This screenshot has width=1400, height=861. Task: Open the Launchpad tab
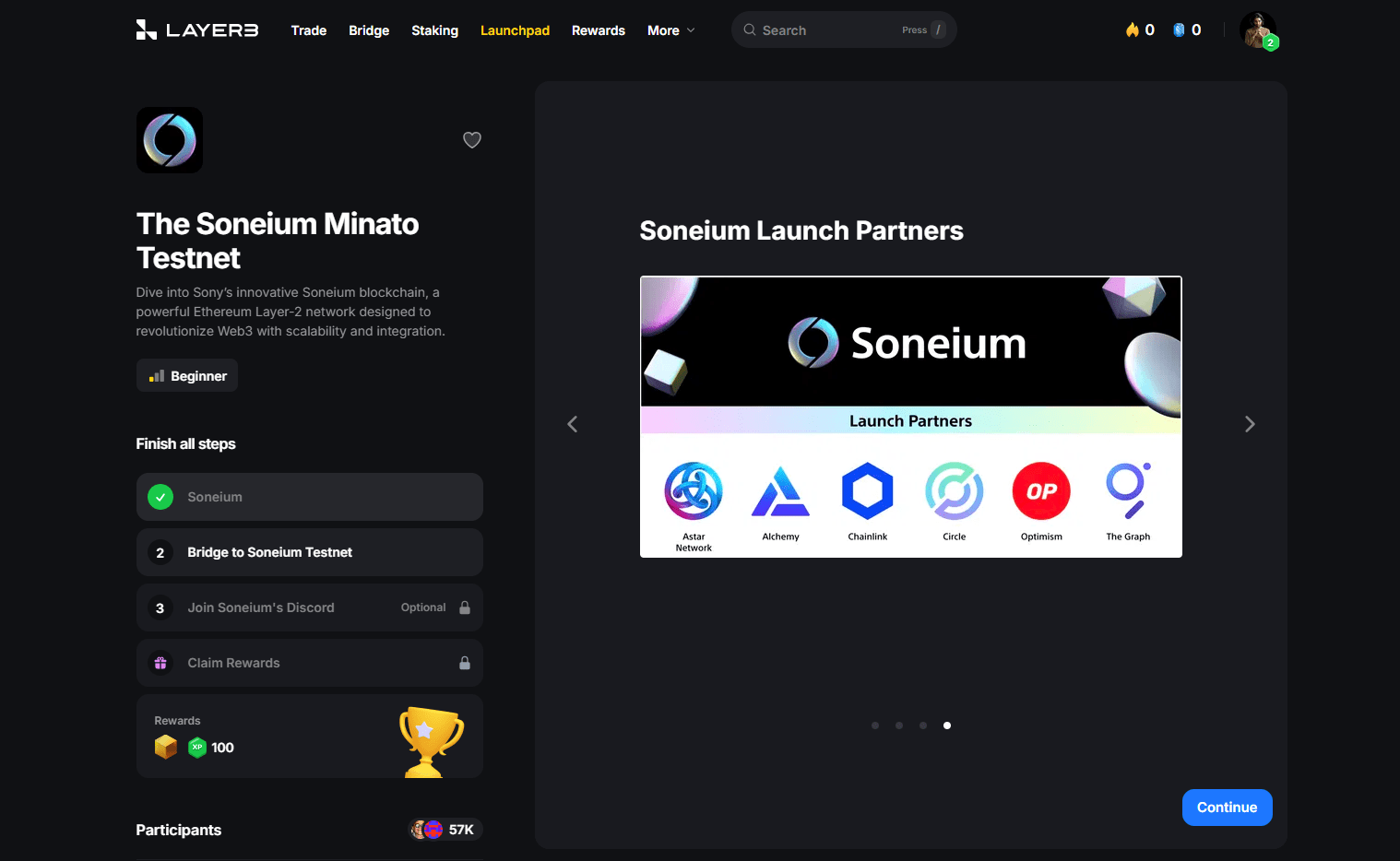pyautogui.click(x=515, y=30)
